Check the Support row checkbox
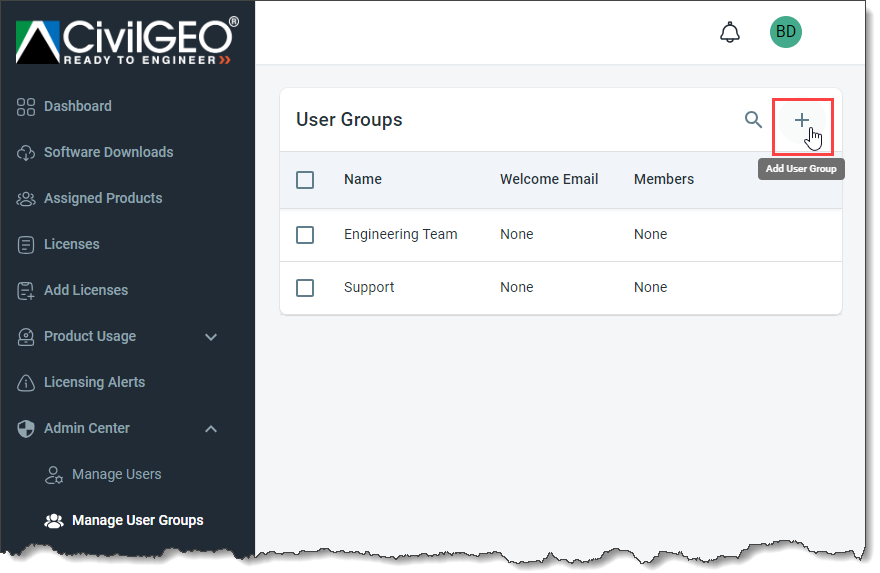 pos(305,288)
